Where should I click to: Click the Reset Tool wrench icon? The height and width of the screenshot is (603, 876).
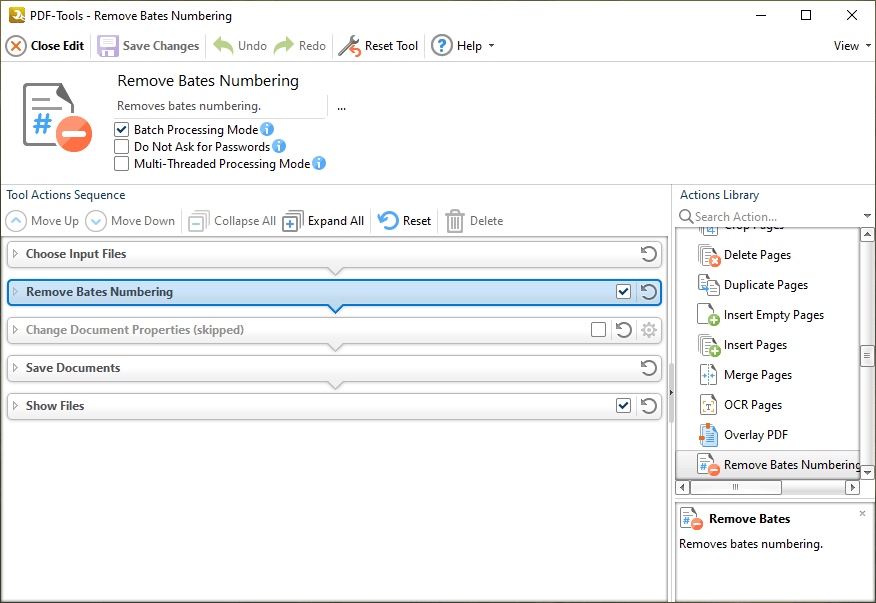tap(349, 46)
